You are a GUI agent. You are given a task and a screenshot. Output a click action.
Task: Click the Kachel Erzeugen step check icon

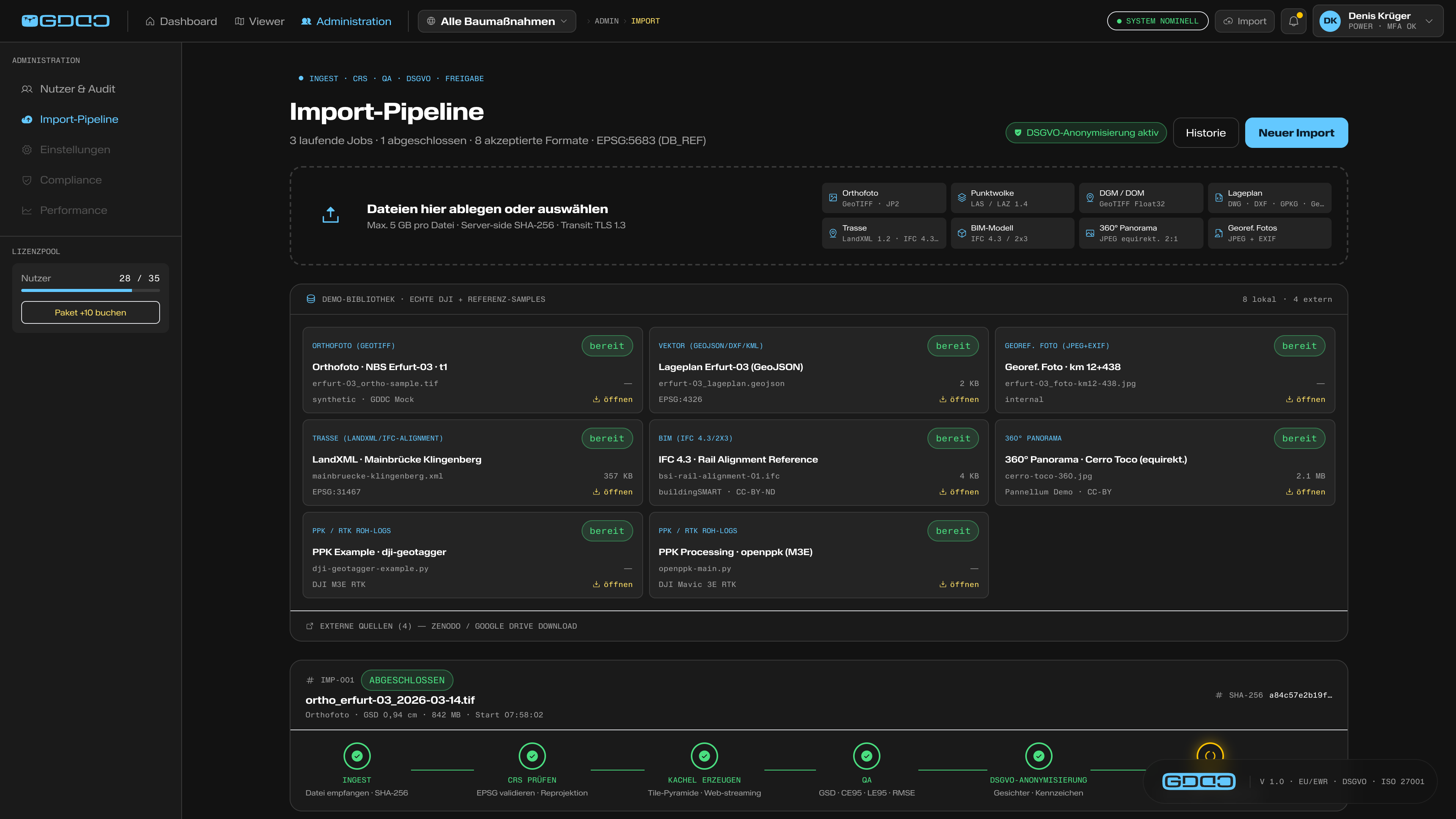click(x=704, y=756)
